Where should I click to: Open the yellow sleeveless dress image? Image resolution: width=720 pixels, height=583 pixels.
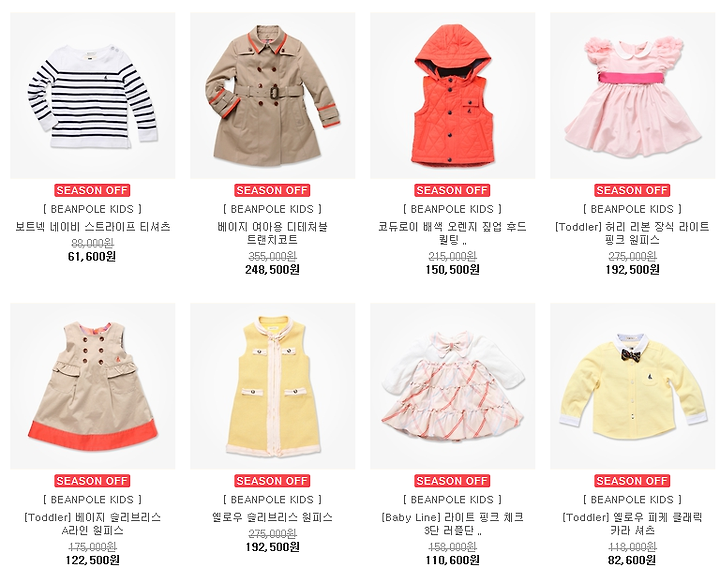273,386
